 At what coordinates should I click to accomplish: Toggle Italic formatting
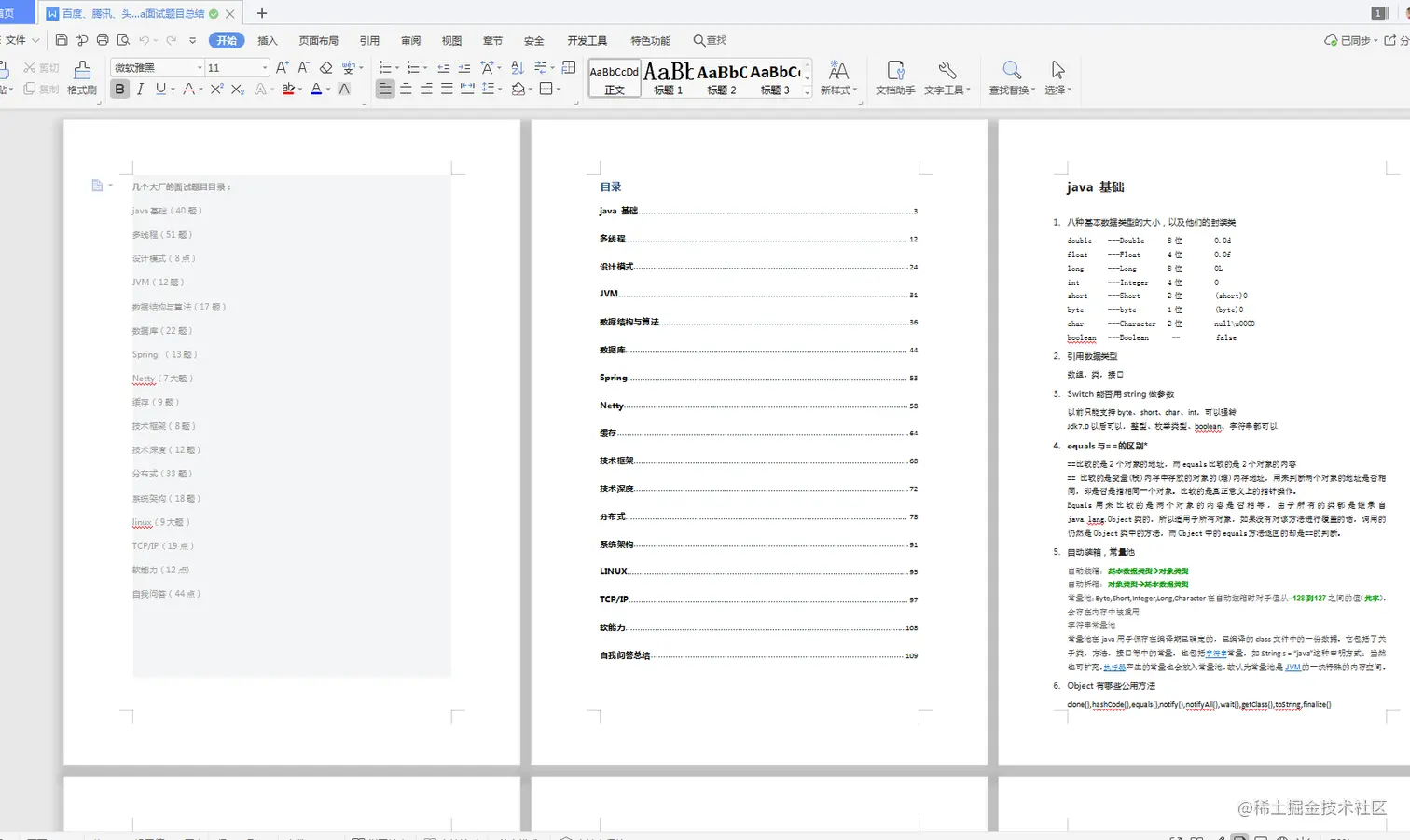[x=140, y=89]
